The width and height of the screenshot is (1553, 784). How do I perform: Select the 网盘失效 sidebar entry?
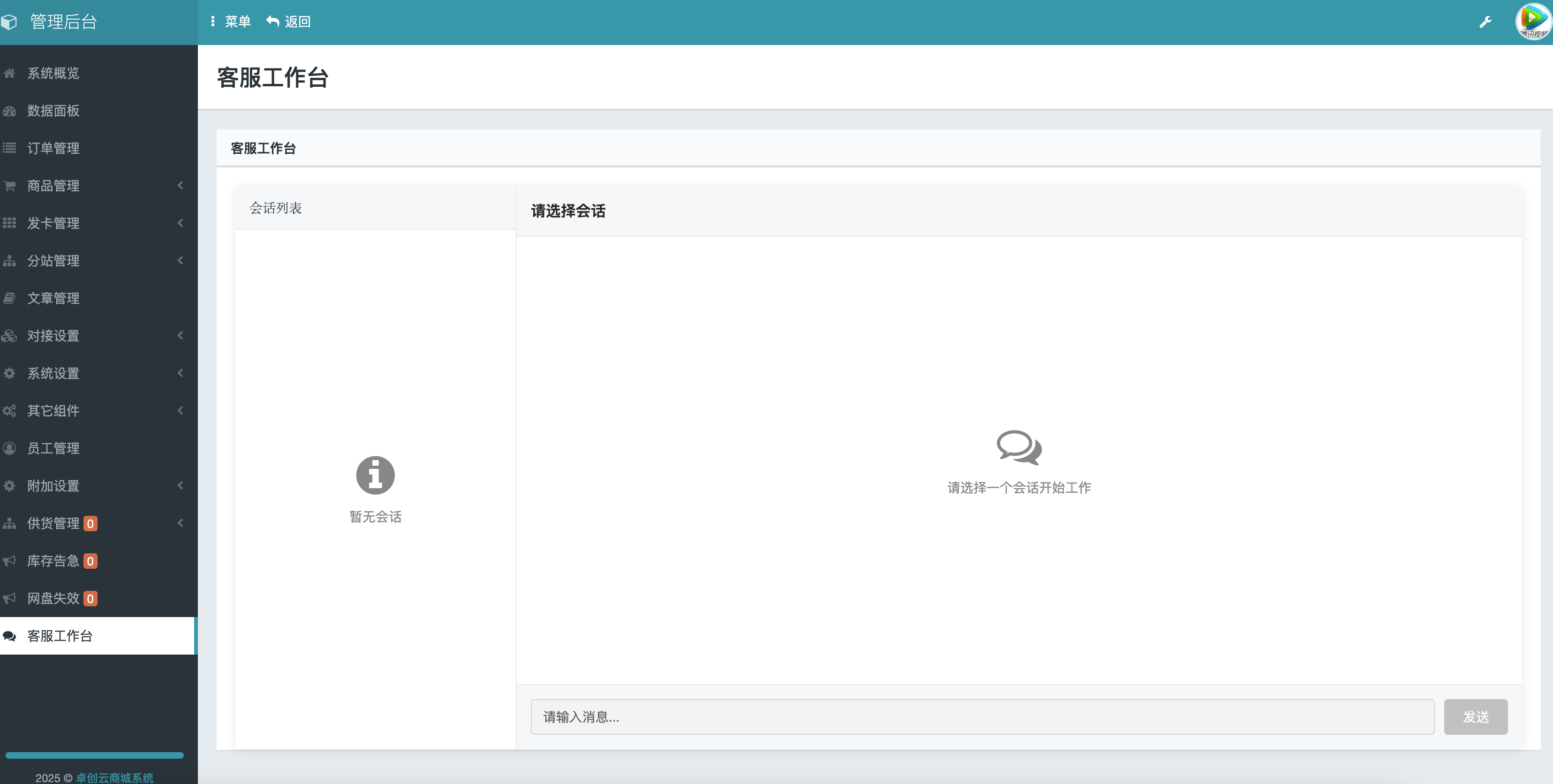tap(53, 598)
